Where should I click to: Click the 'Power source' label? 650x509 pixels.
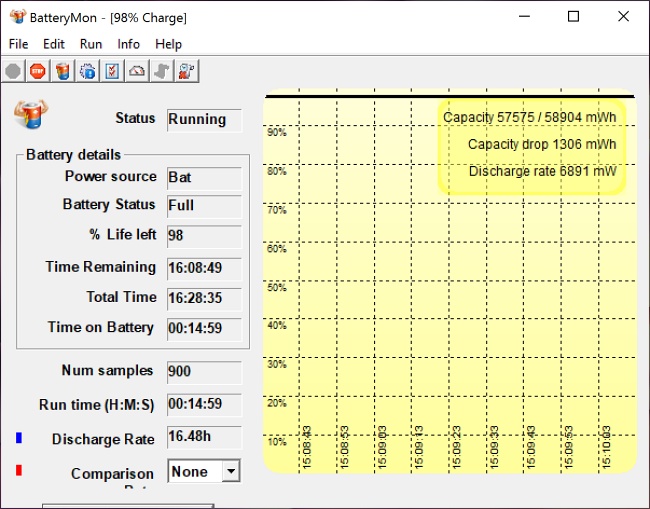[x=111, y=176]
